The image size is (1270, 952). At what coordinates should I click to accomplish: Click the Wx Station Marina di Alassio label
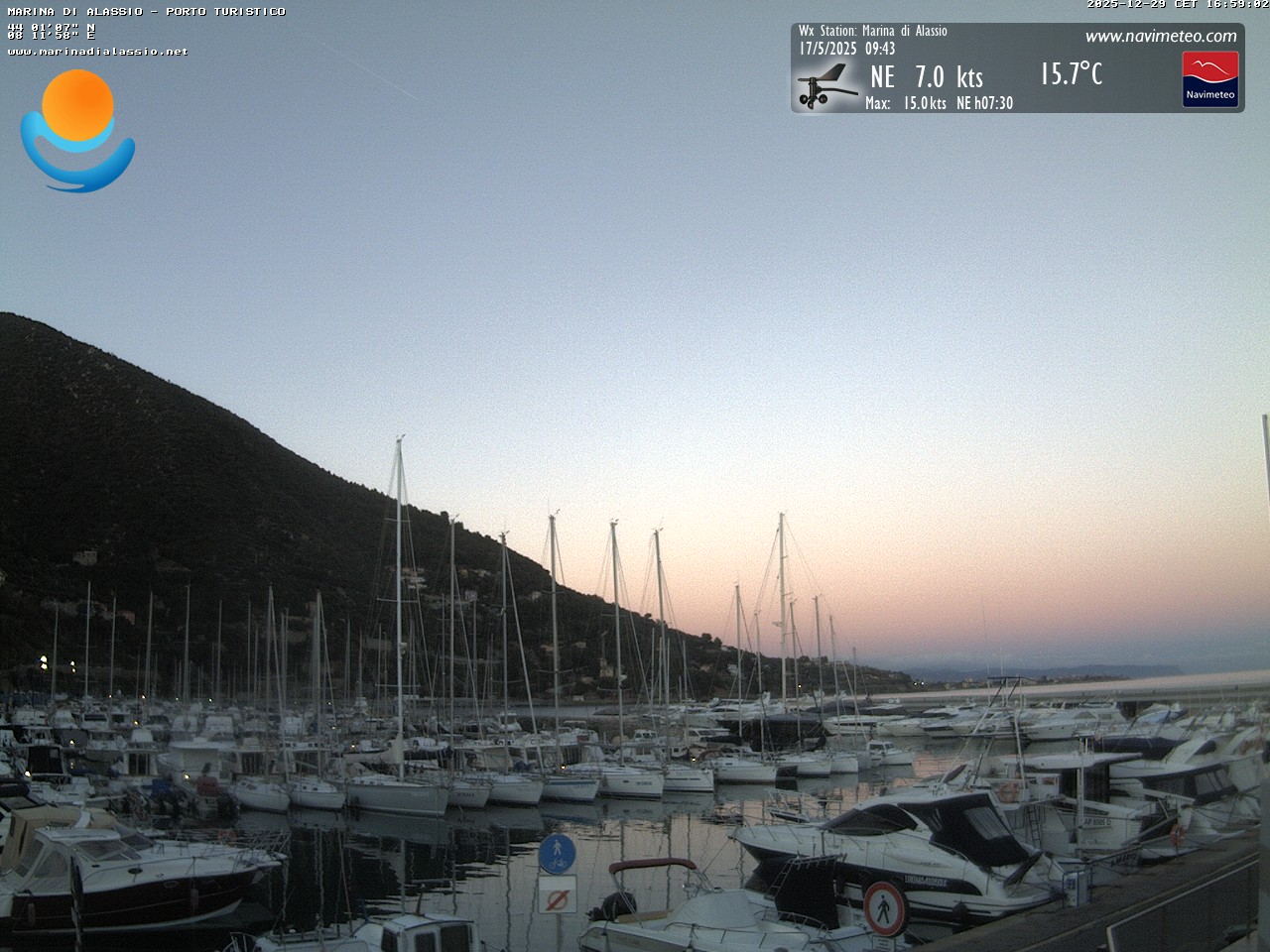(x=872, y=31)
